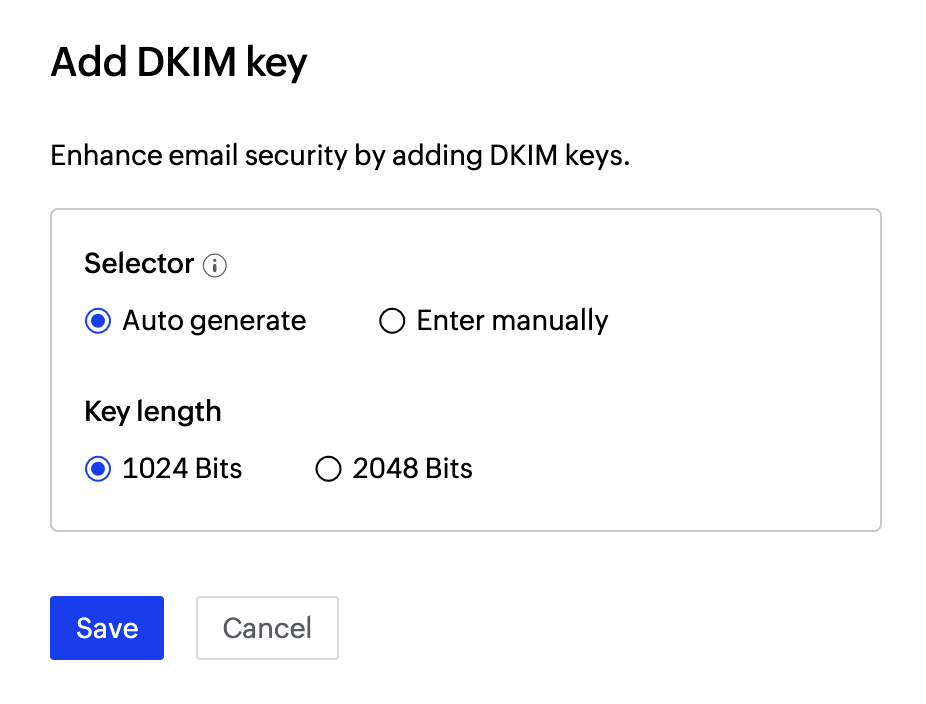Select the 1024 Bits radio button

(x=98, y=469)
